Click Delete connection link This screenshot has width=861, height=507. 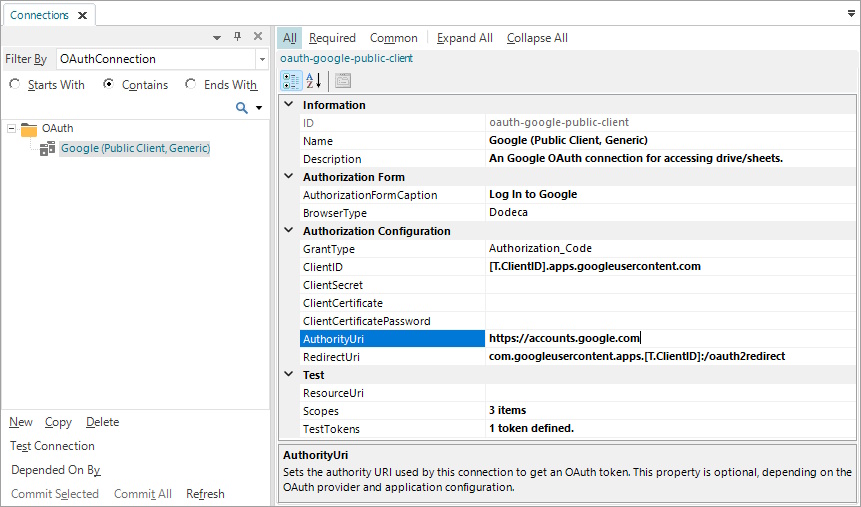[x=103, y=422]
